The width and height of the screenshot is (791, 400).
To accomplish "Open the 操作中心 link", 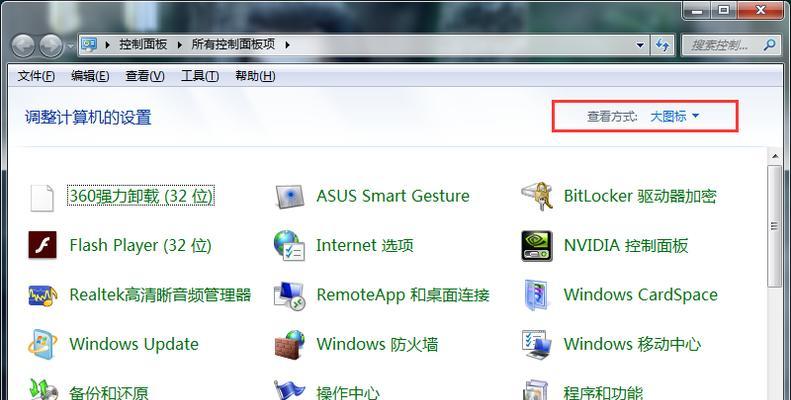I will 348,392.
